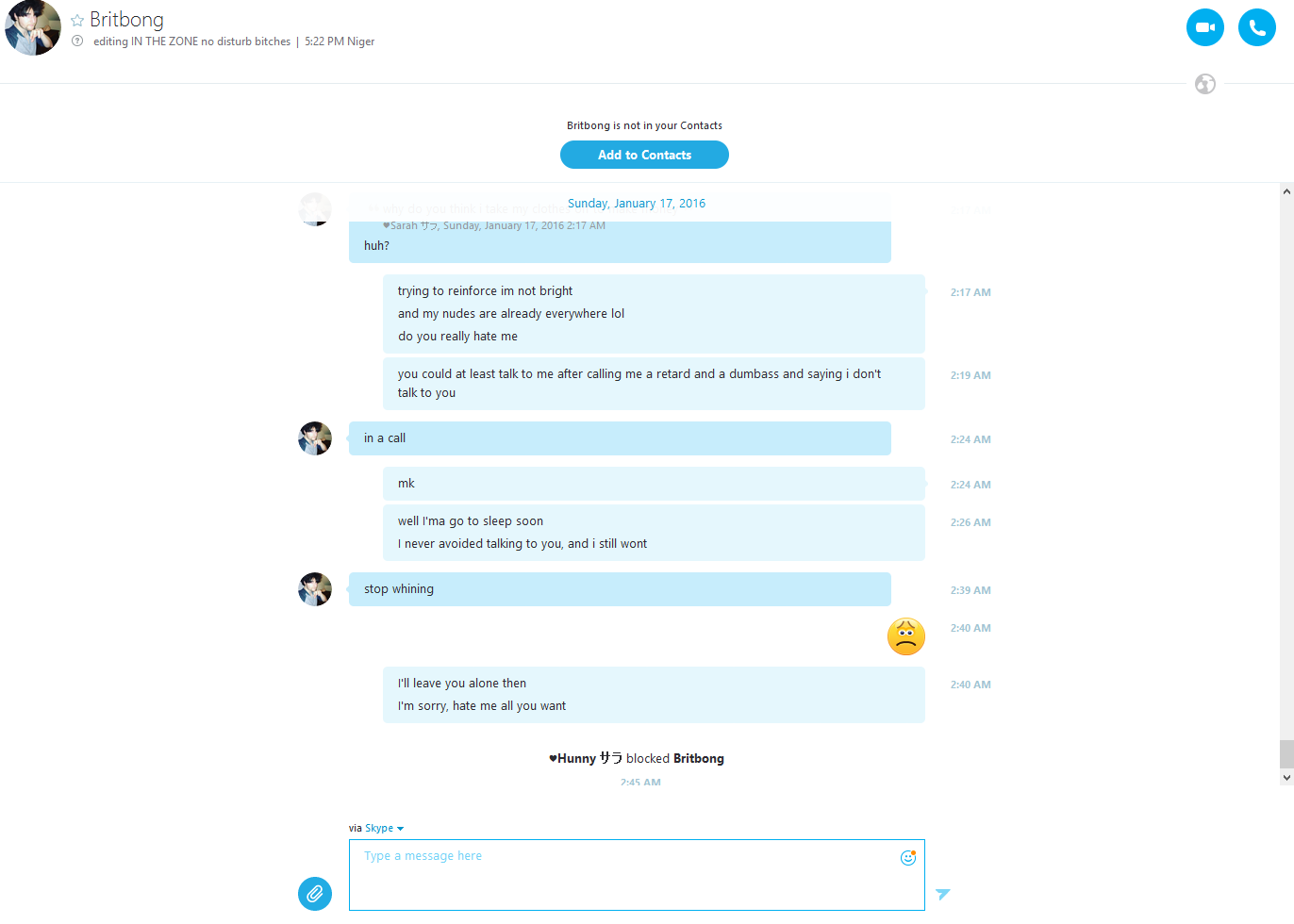Click the "stop whining" message bubble
1294x924 pixels.
[619, 589]
